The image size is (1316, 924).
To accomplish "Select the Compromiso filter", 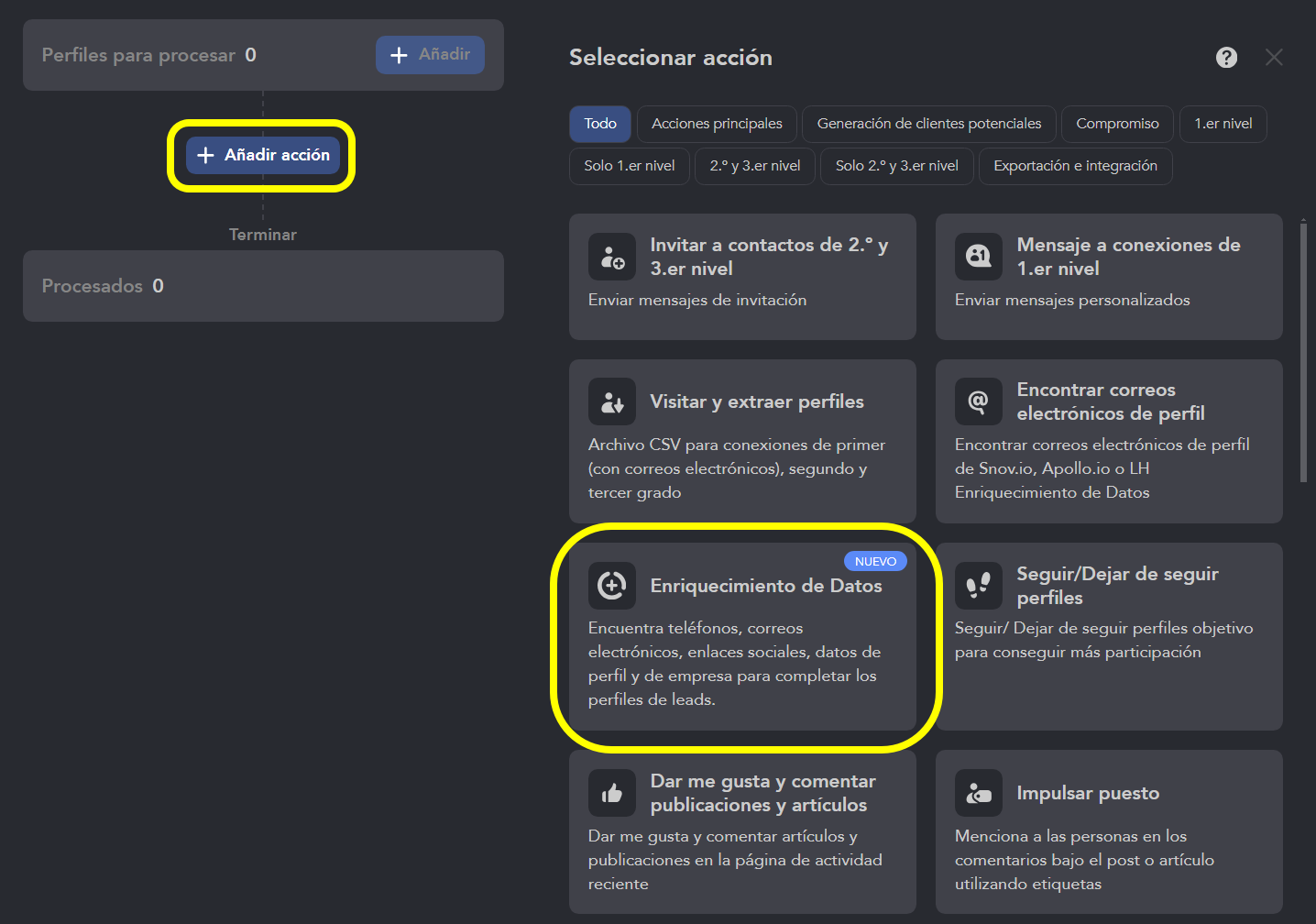I will click(1117, 124).
